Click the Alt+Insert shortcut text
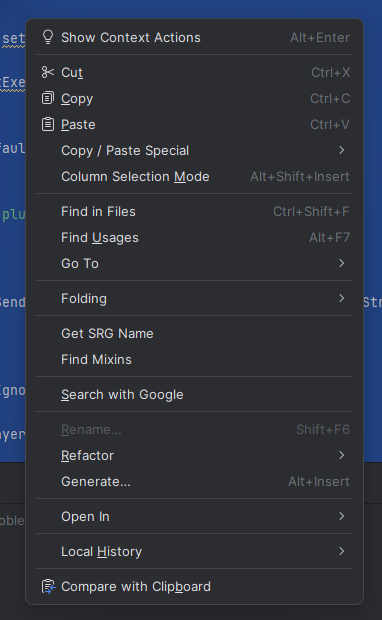The image size is (382, 620). tap(319, 482)
